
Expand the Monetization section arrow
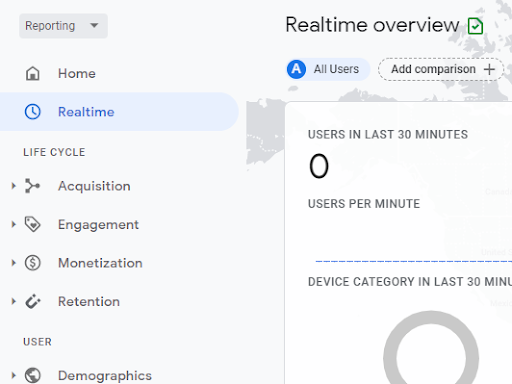click(x=13, y=263)
